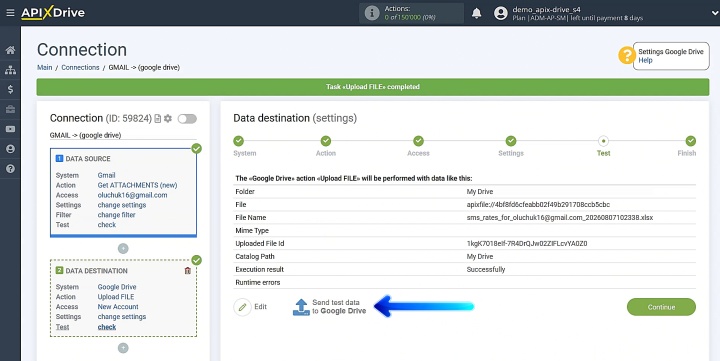The image size is (720, 361).
Task: Go to the Finish step
Action: [x=691, y=141]
